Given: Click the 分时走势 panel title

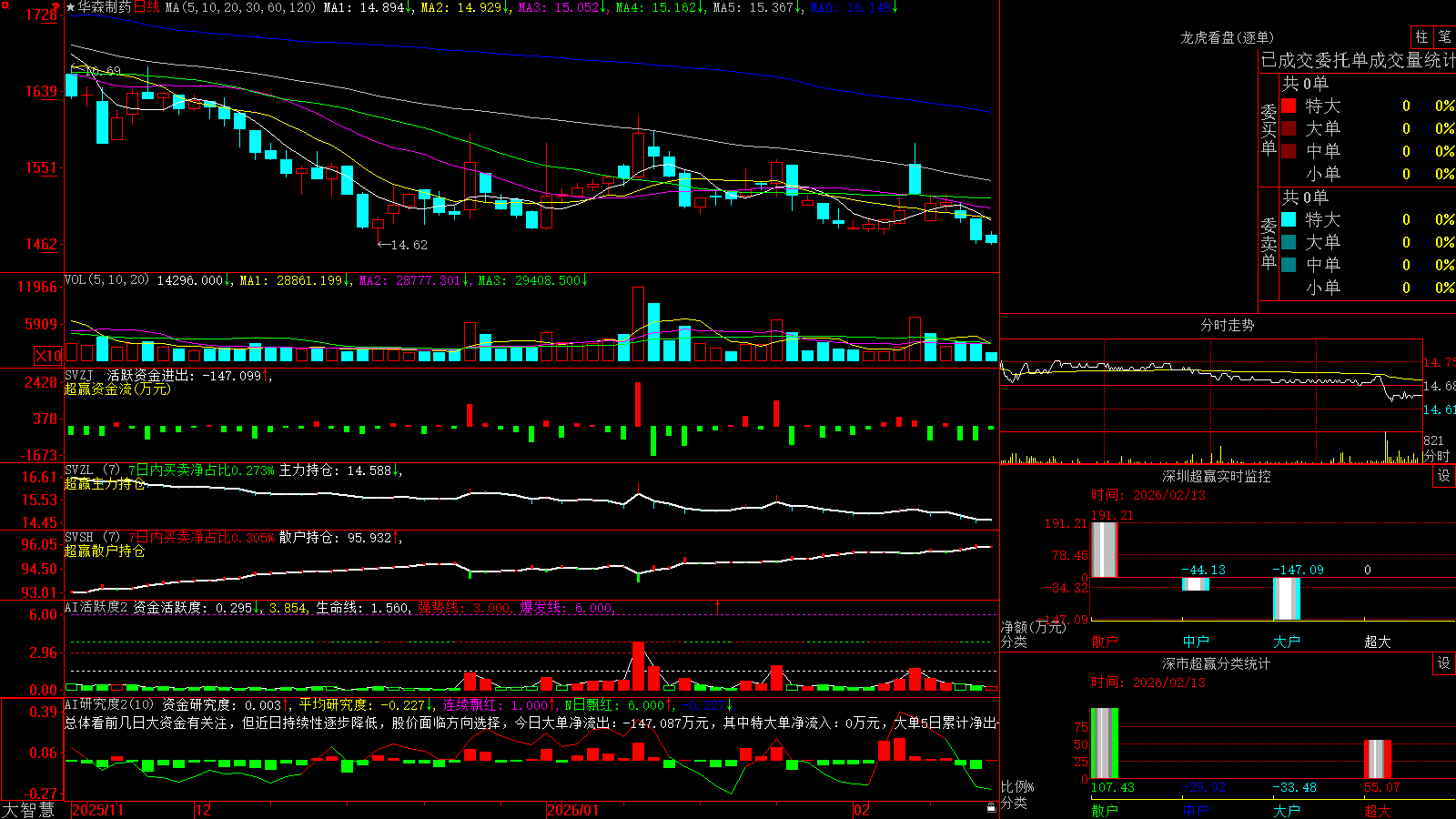Looking at the screenshot, I should tap(1228, 325).
